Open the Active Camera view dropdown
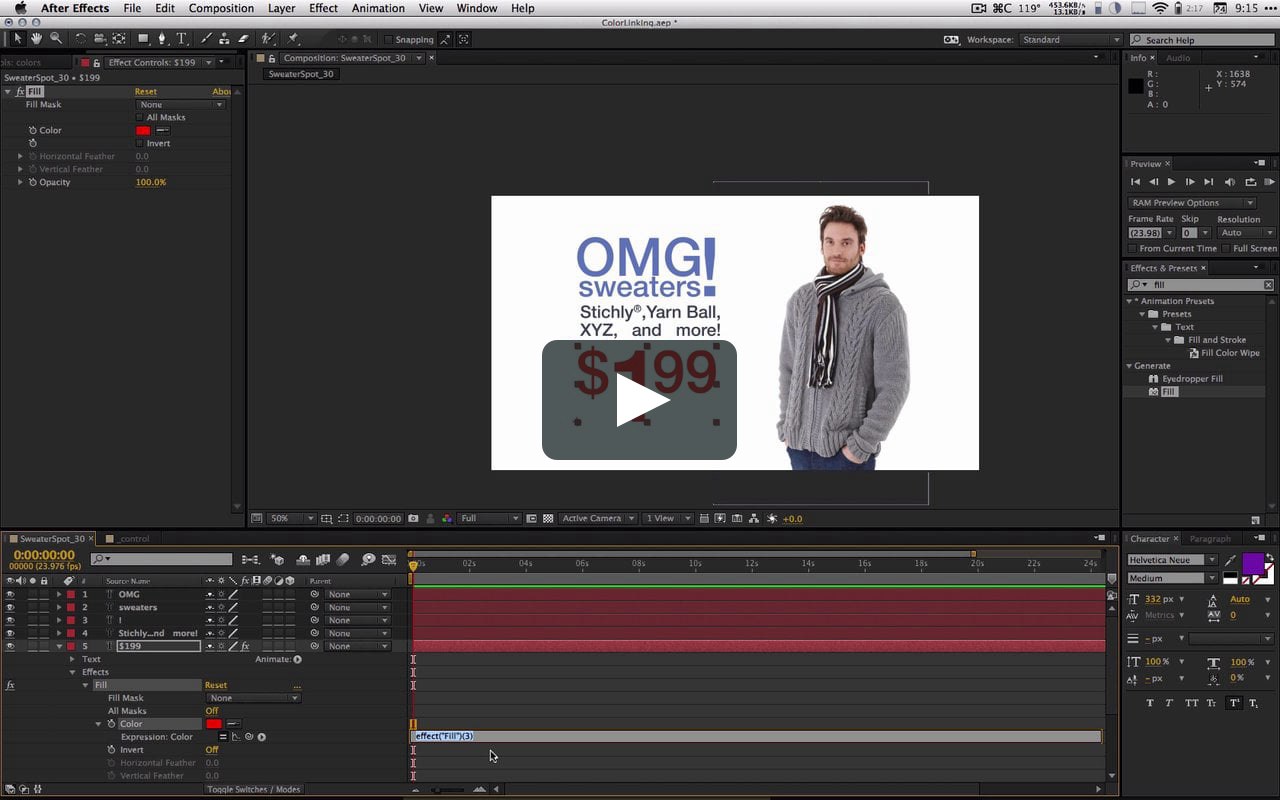 [x=598, y=519]
